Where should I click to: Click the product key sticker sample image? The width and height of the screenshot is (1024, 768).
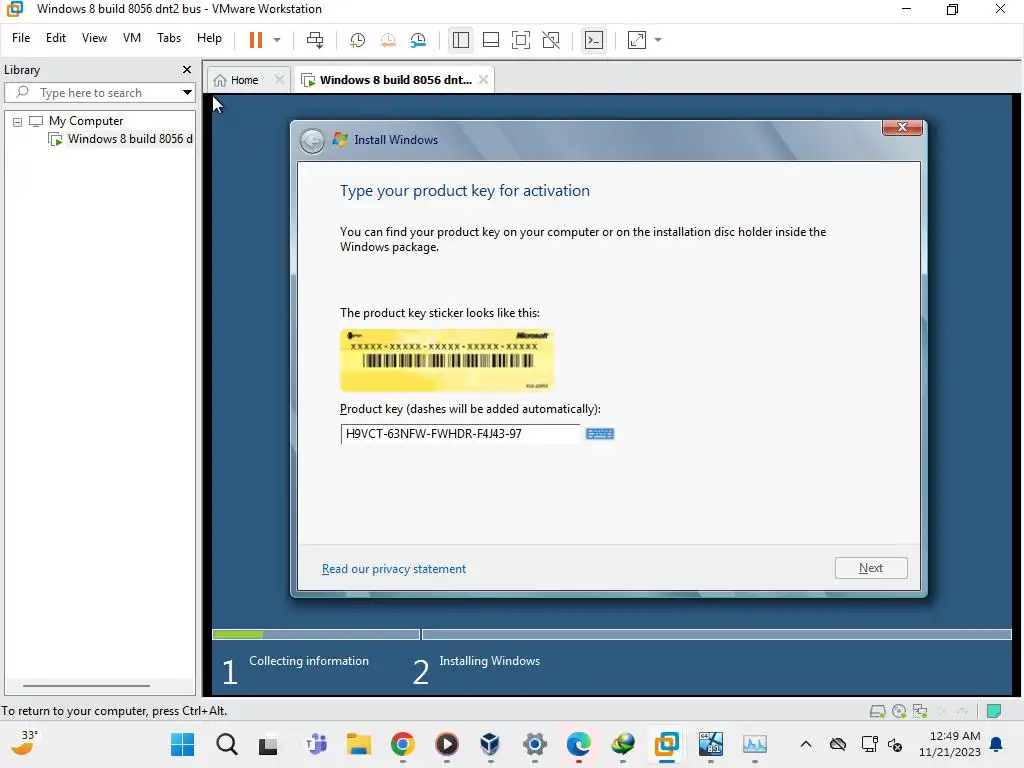[447, 360]
